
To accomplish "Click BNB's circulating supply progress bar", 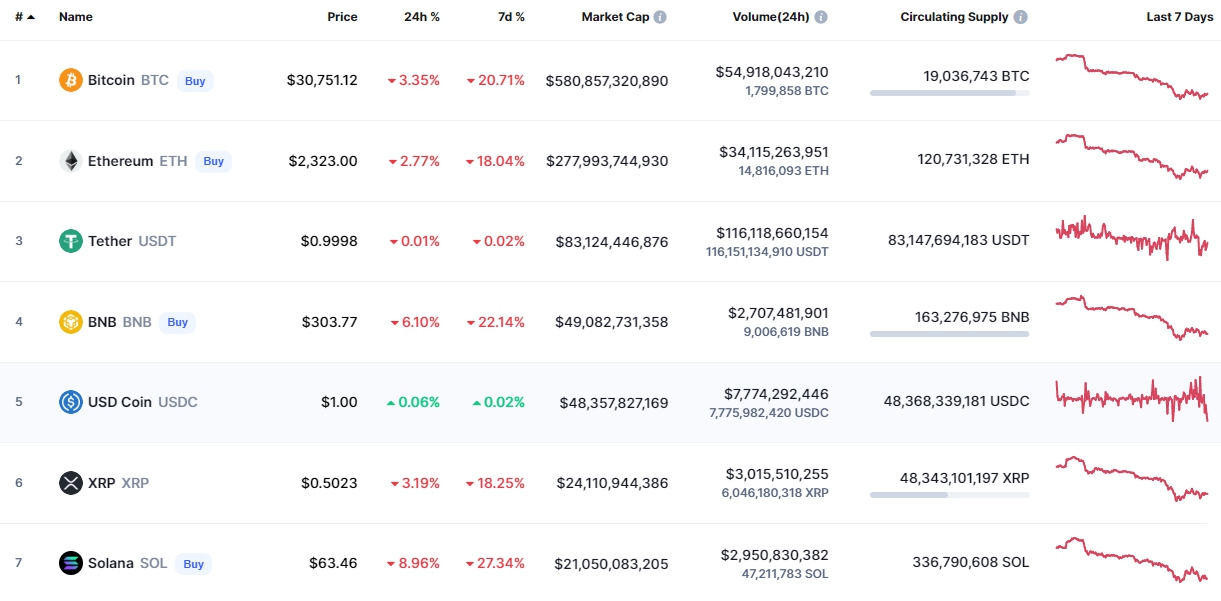I will [949, 334].
